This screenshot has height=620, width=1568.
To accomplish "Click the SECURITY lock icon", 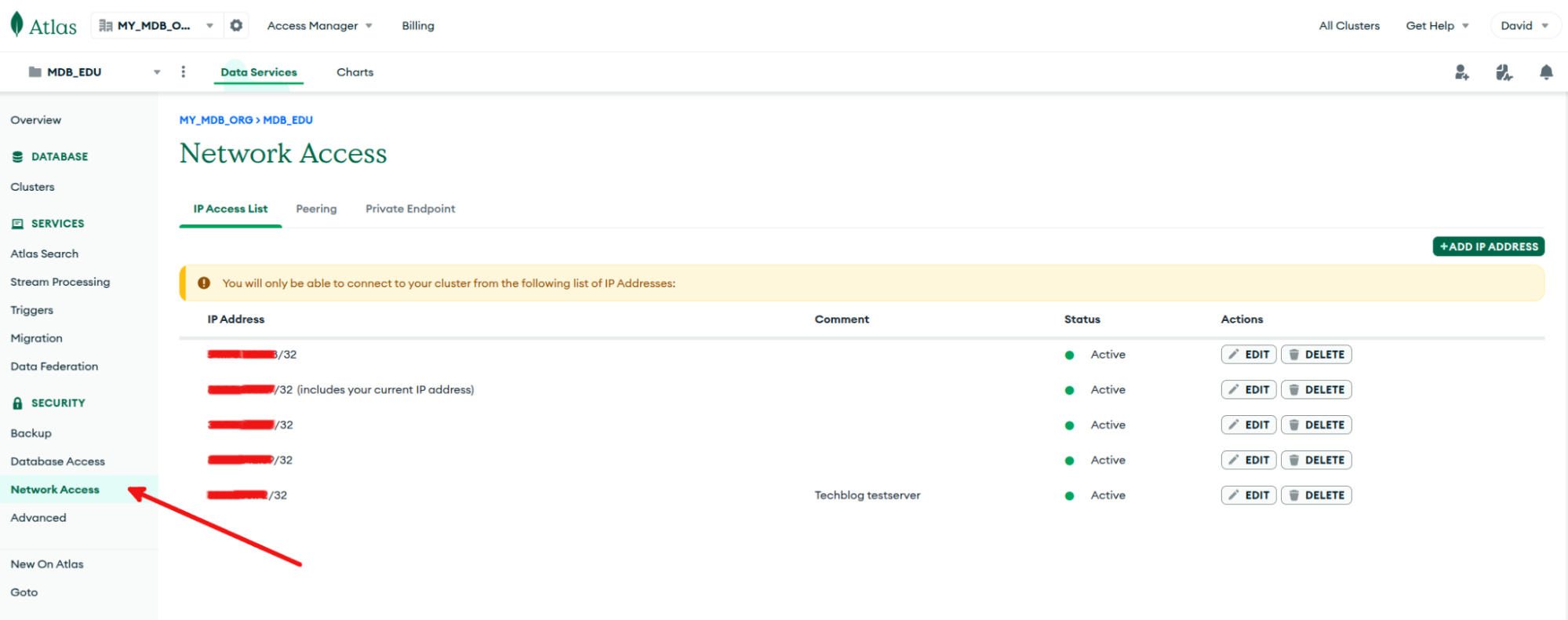I will [x=17, y=403].
